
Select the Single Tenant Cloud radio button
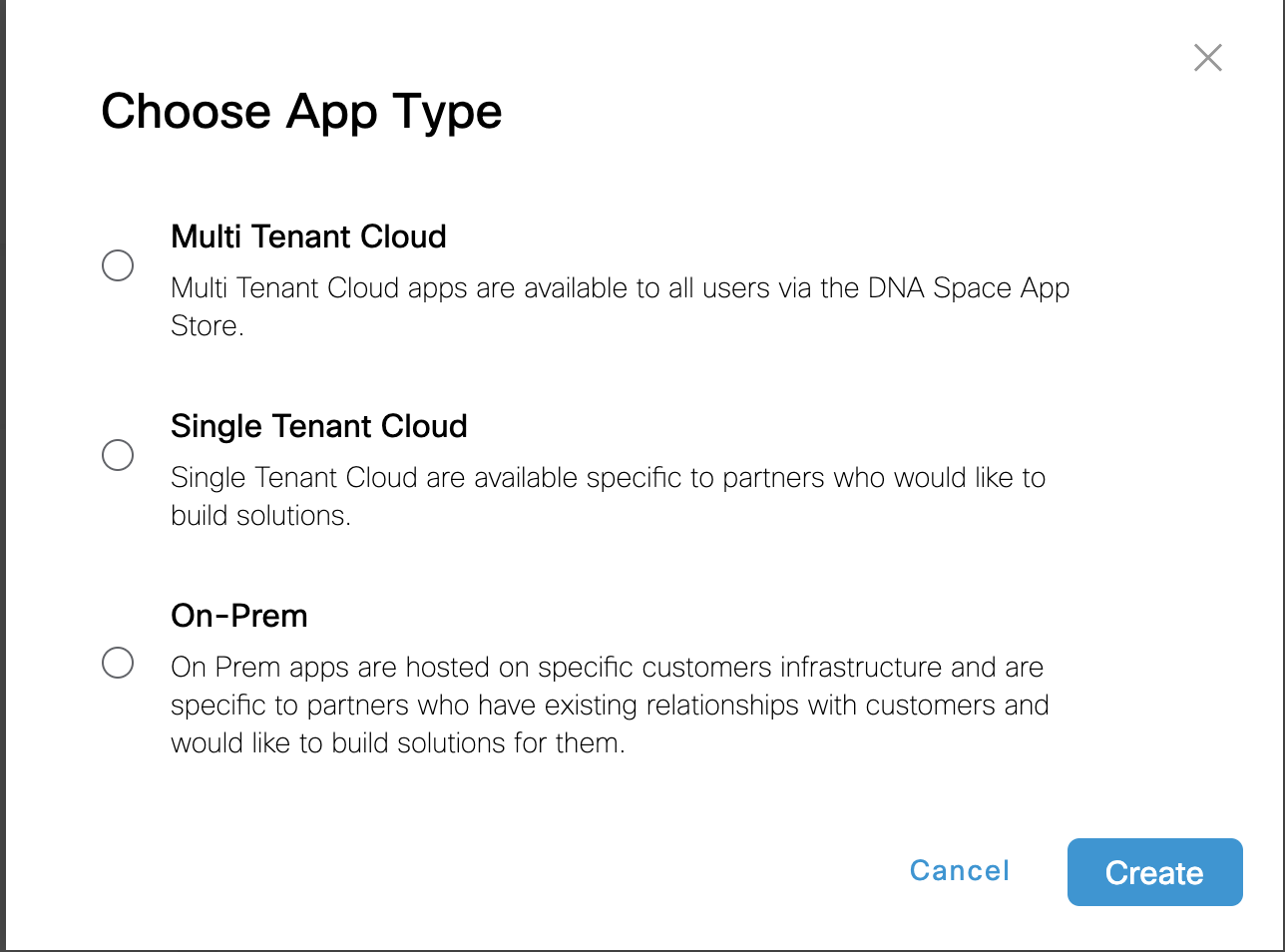tap(118, 455)
